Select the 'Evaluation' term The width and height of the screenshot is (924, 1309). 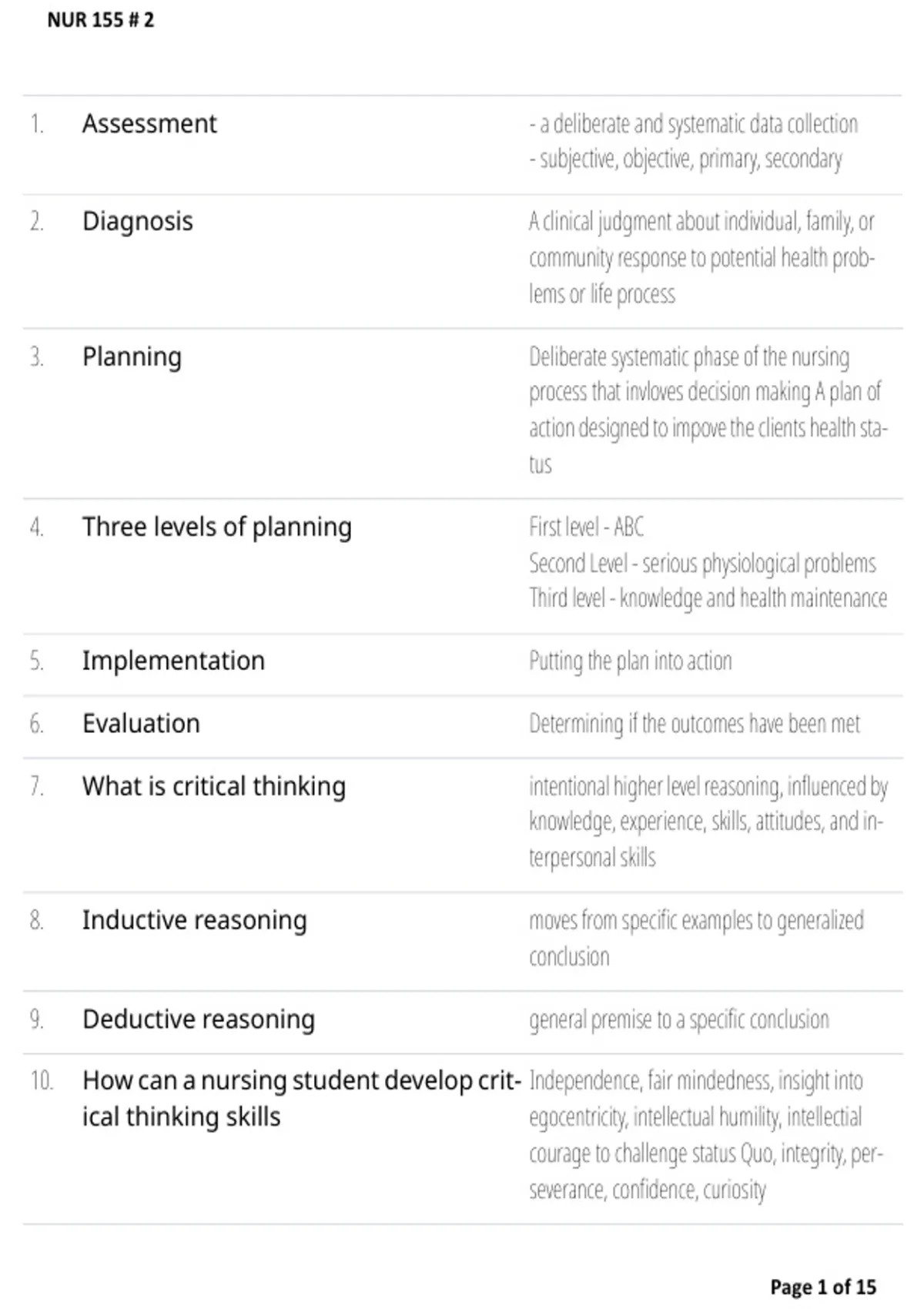tap(141, 724)
